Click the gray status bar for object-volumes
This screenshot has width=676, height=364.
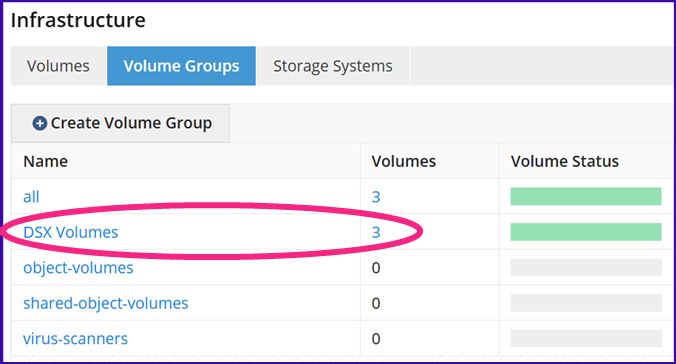tap(586, 267)
